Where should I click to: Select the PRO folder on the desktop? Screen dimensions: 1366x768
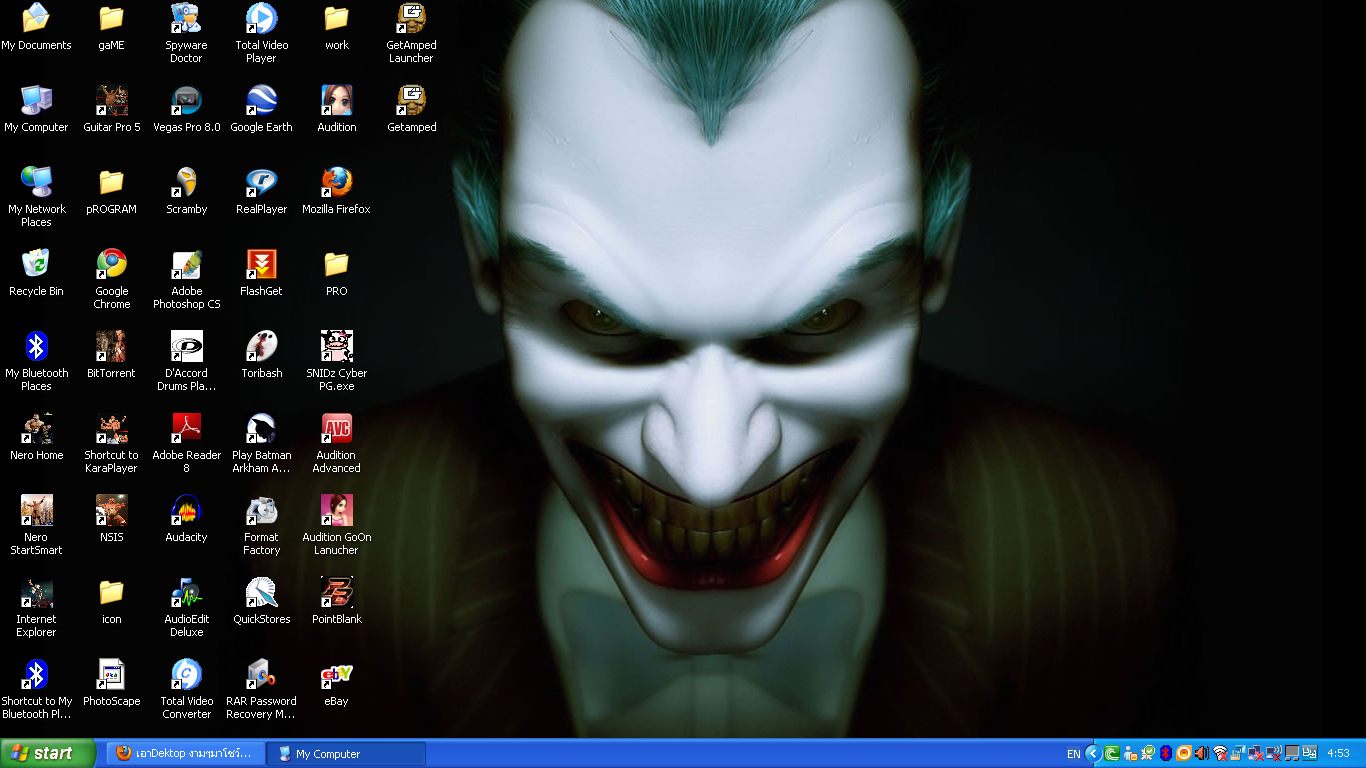point(336,273)
